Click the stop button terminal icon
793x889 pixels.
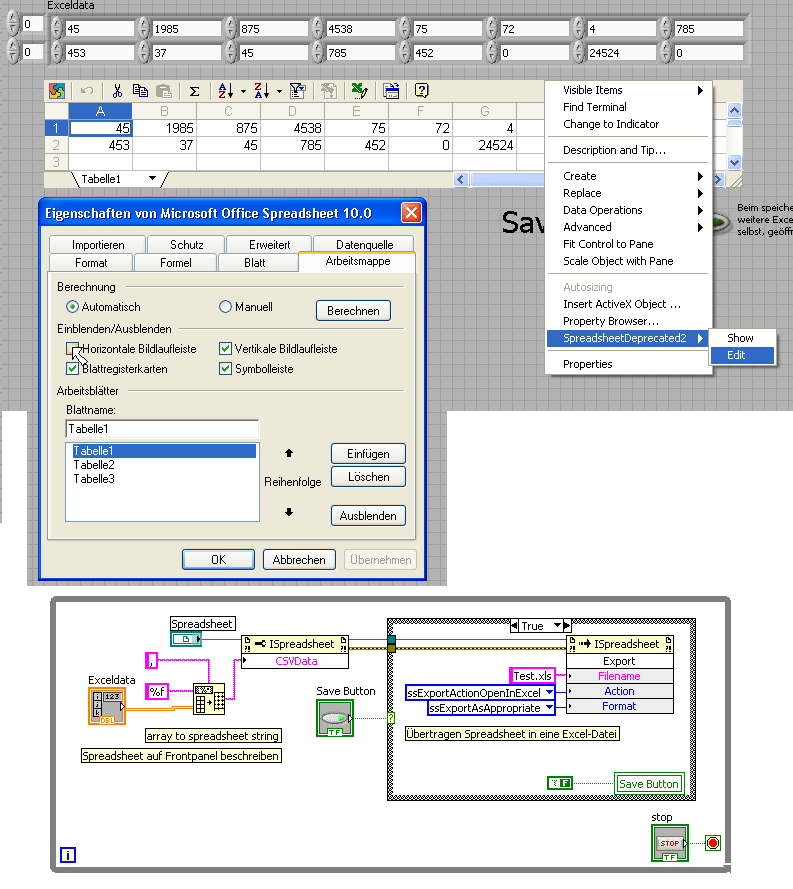670,843
